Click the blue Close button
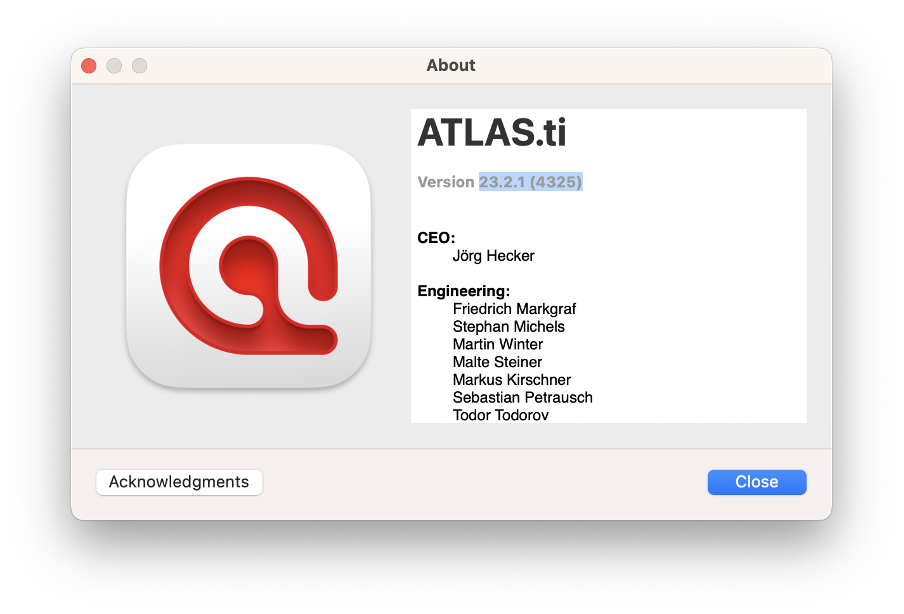 (x=756, y=482)
